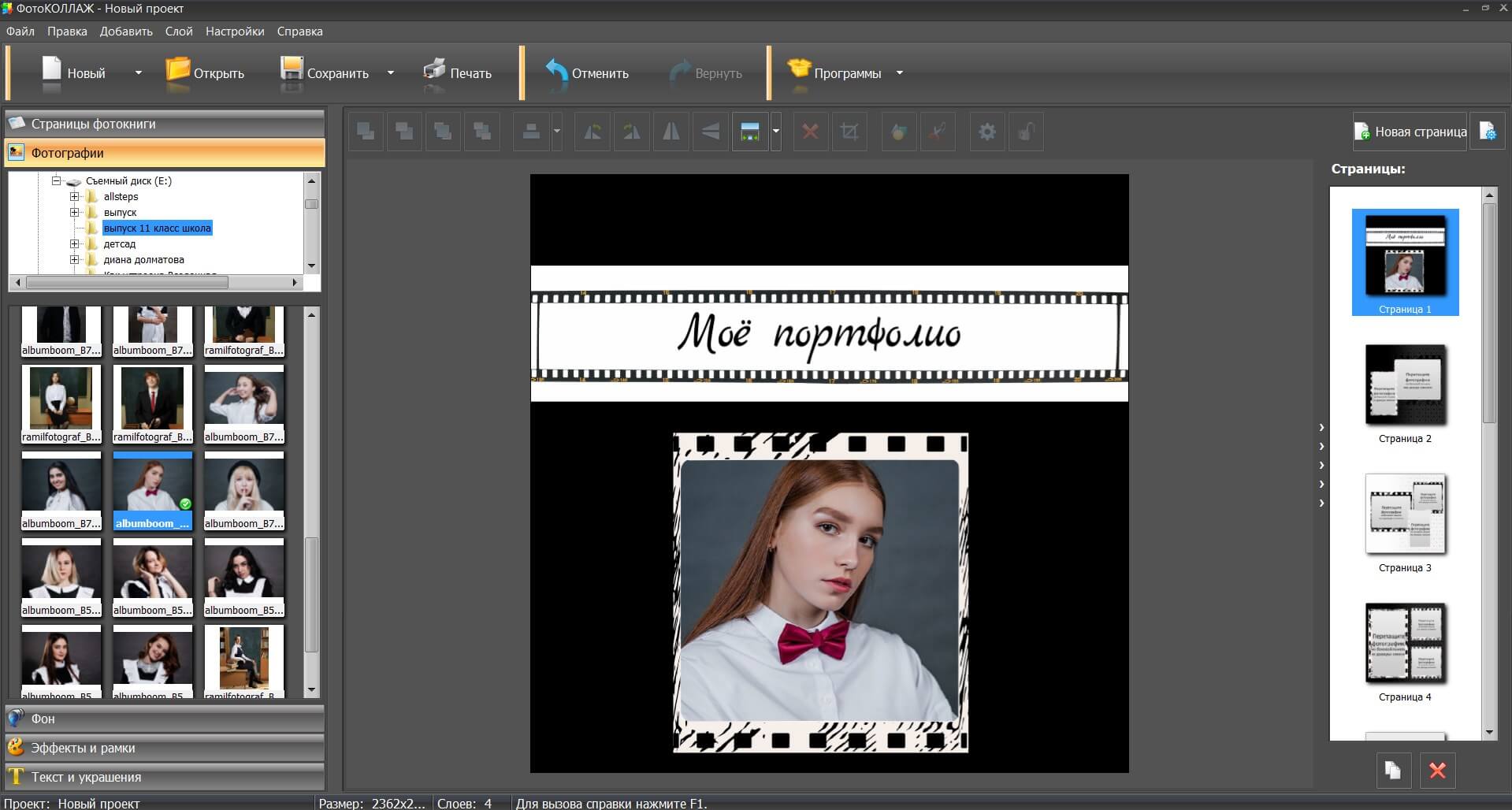Click the fourth layer order icon
The width and height of the screenshot is (1512, 810).
click(x=481, y=132)
